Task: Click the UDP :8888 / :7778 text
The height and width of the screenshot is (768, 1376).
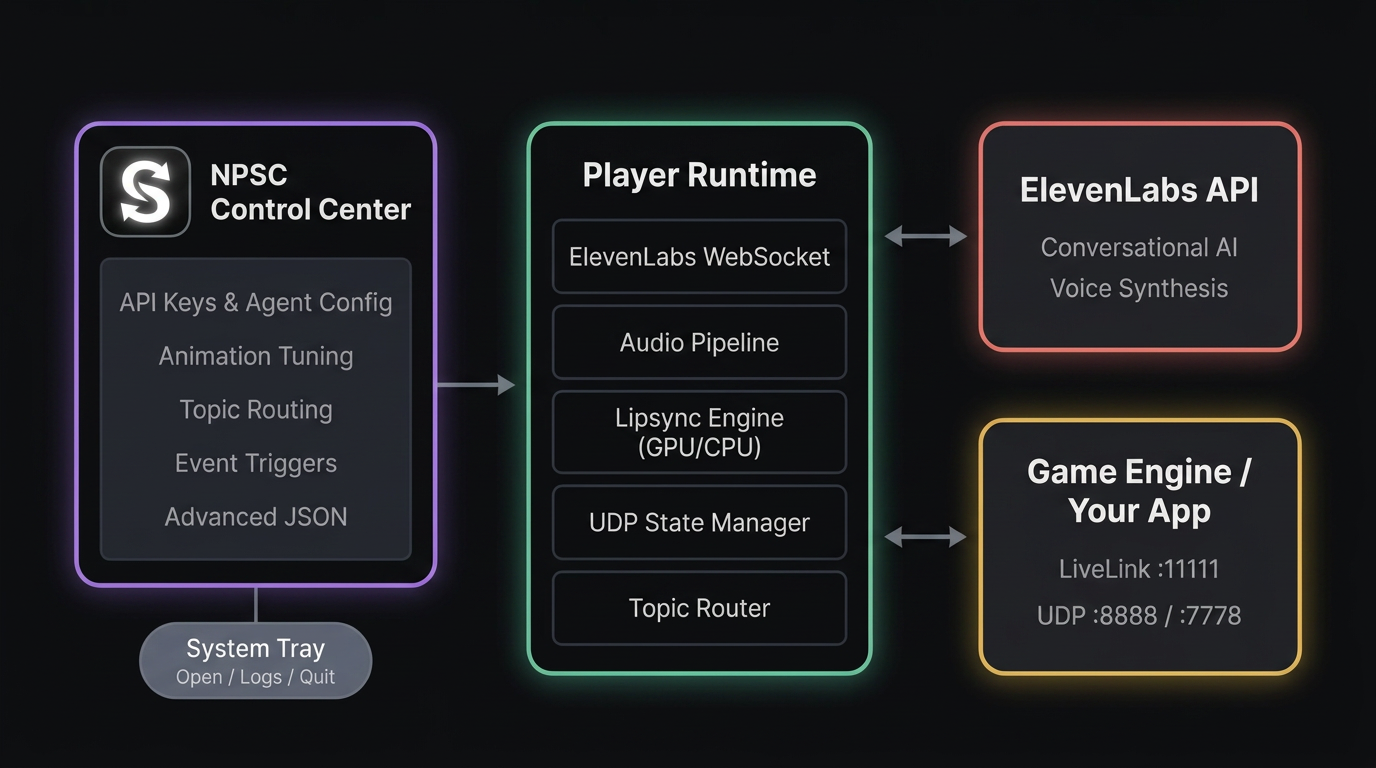Action: tap(1138, 616)
